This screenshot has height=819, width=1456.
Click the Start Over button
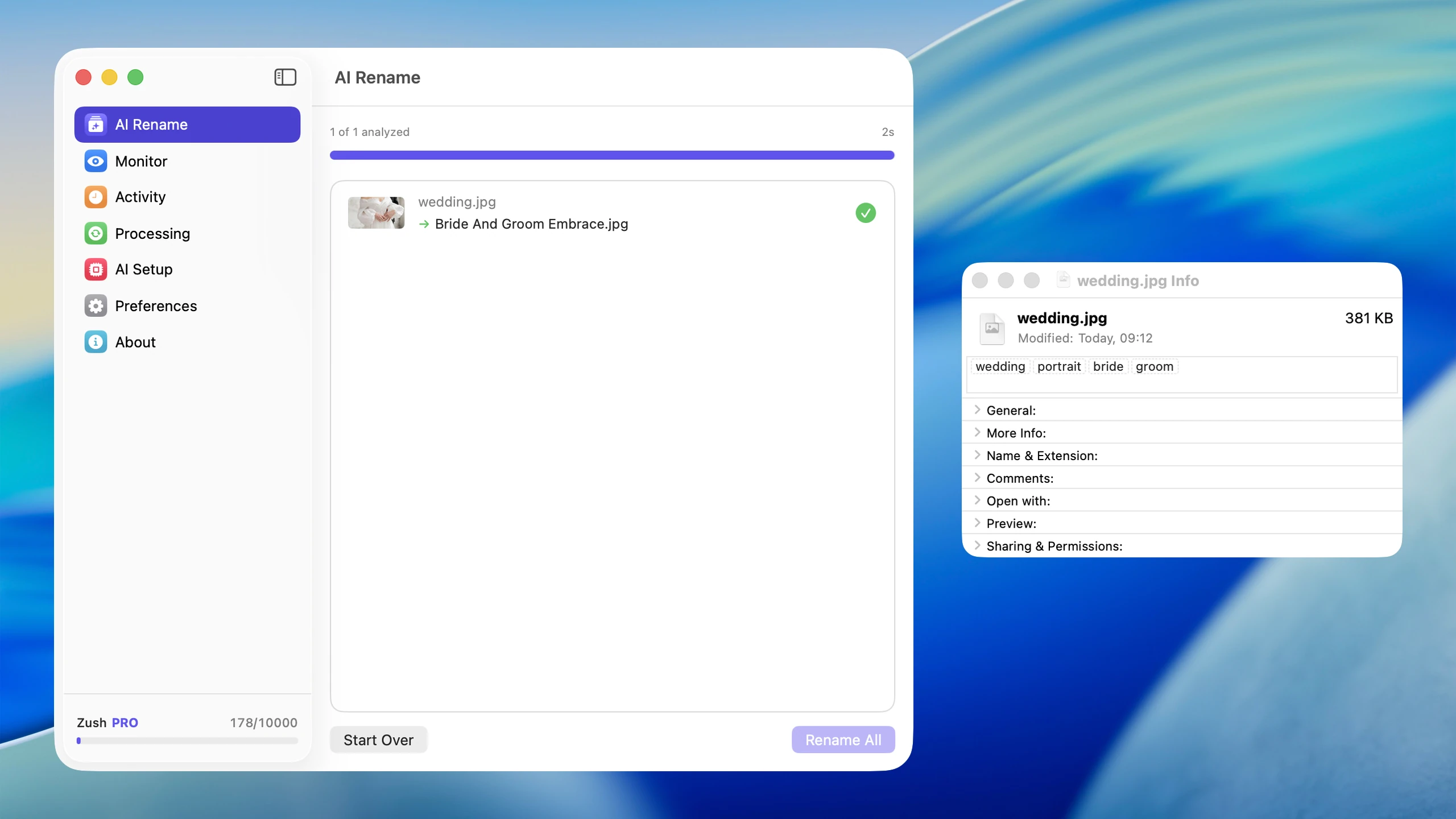[x=378, y=739]
